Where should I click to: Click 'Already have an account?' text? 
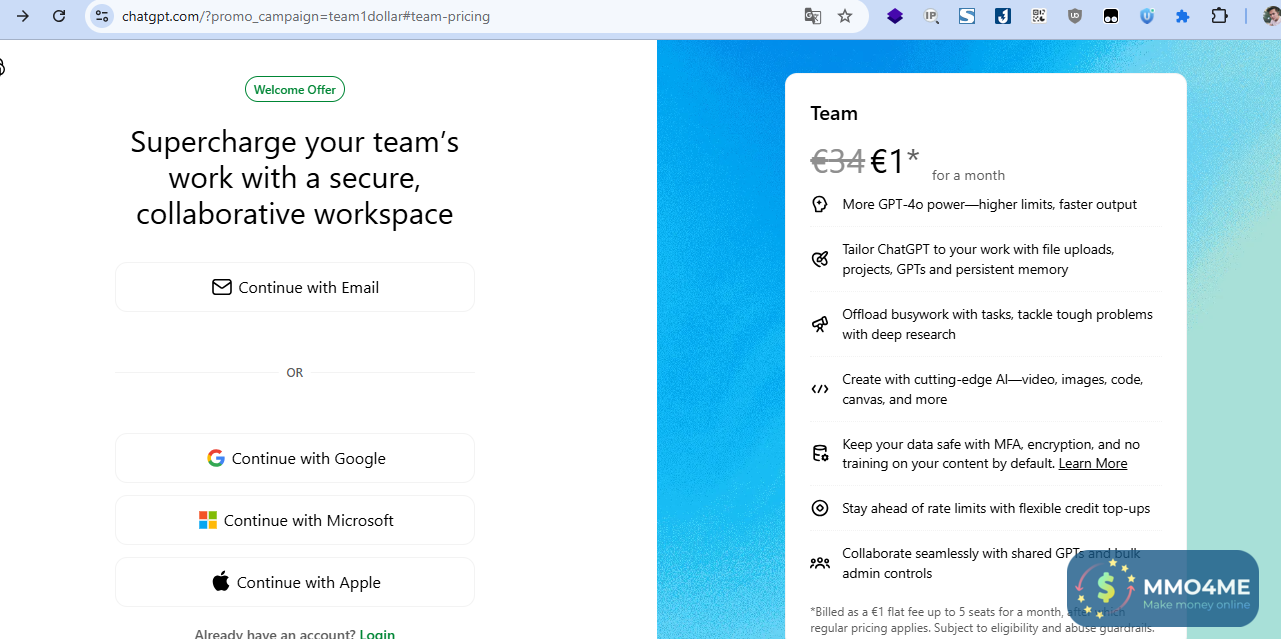pyautogui.click(x=275, y=634)
